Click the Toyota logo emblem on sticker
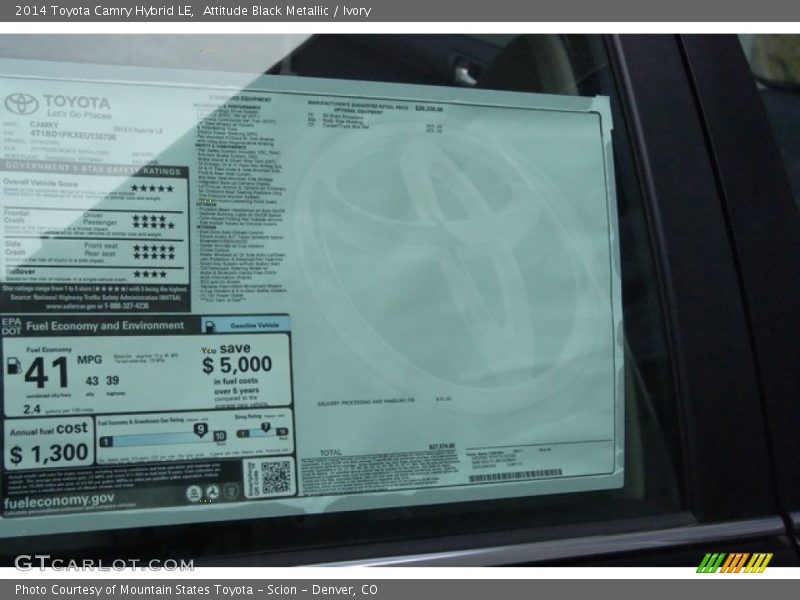 click(x=21, y=104)
